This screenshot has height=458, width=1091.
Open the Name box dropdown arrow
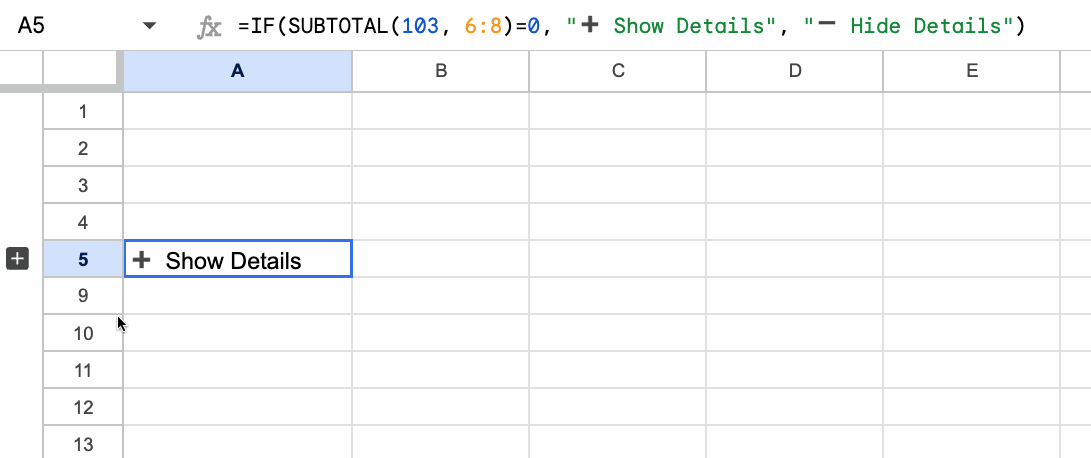tap(150, 27)
